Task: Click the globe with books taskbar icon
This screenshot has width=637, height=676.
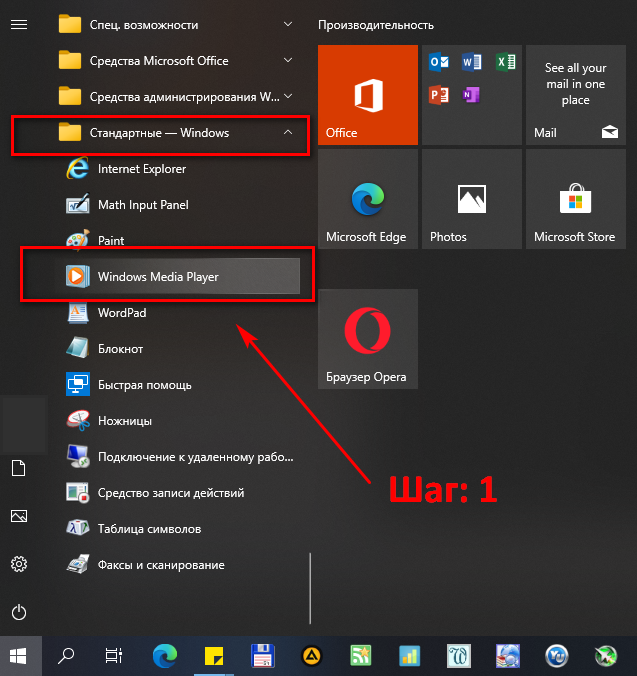Action: [x=508, y=656]
